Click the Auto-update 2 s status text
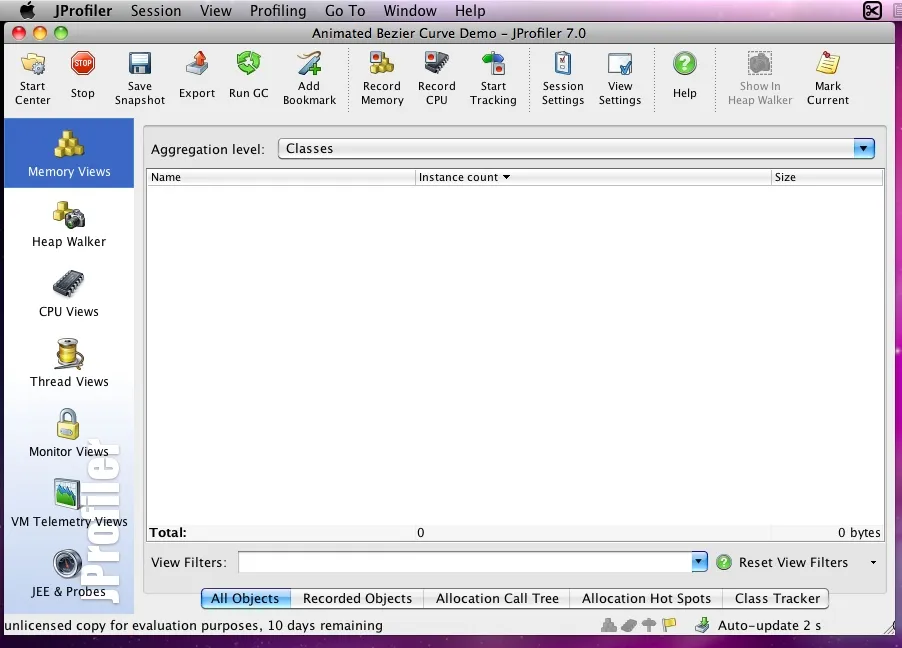Screen dimensions: 902x648 point(769,626)
